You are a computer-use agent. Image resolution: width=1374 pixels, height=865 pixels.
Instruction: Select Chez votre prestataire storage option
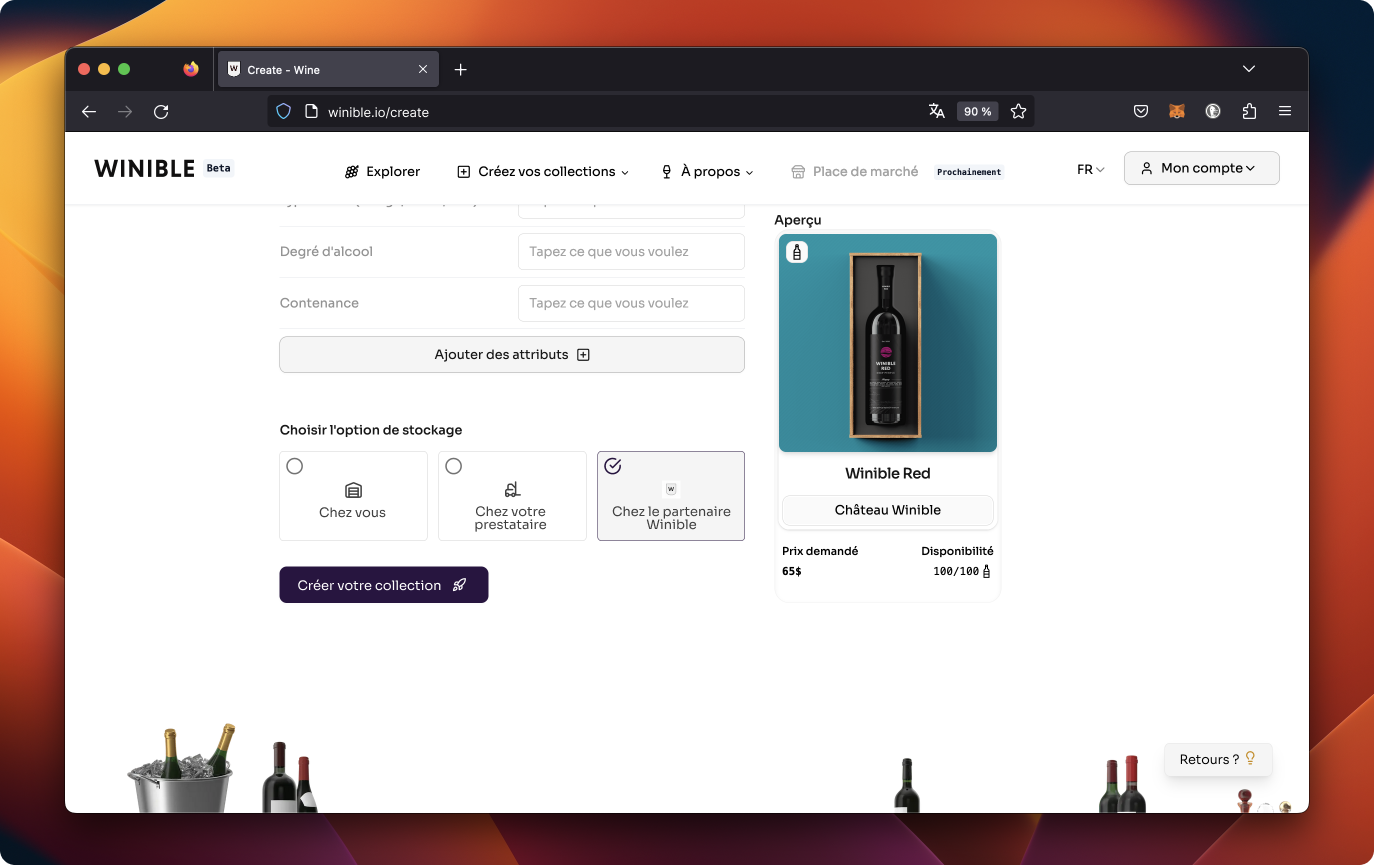pos(512,496)
